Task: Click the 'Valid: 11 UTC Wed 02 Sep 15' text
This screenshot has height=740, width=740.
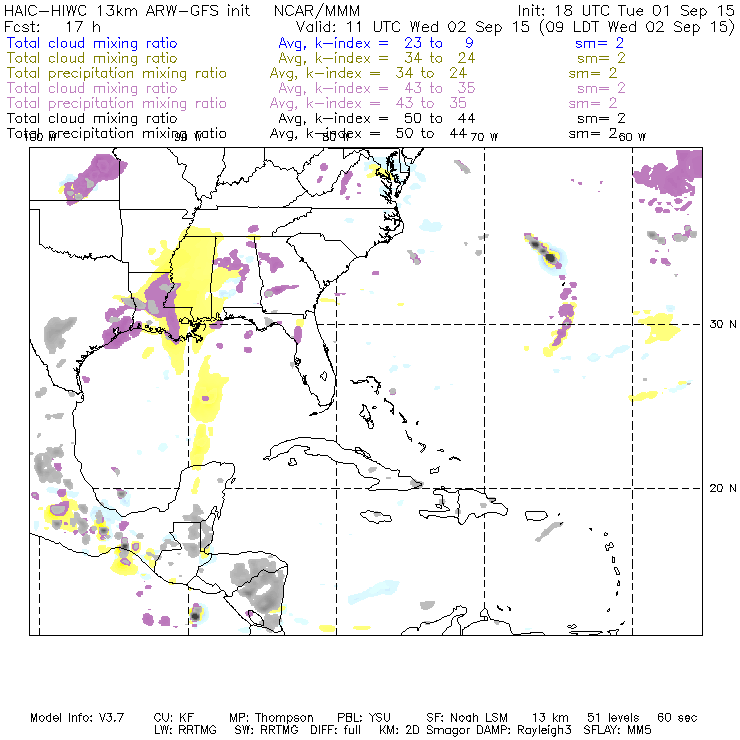Action: point(413,26)
